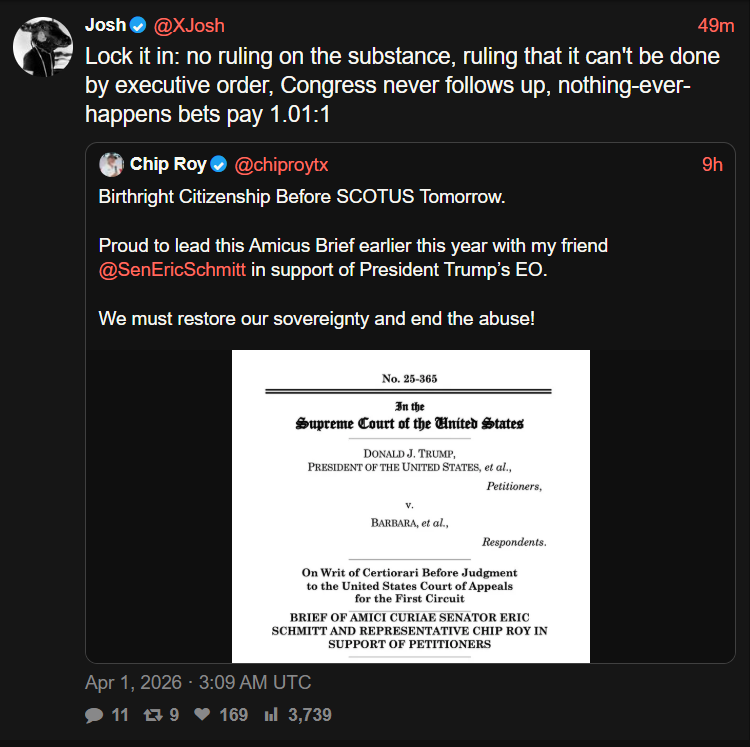
Task: Click the 9h quoted post timestamp
Action: (712, 164)
